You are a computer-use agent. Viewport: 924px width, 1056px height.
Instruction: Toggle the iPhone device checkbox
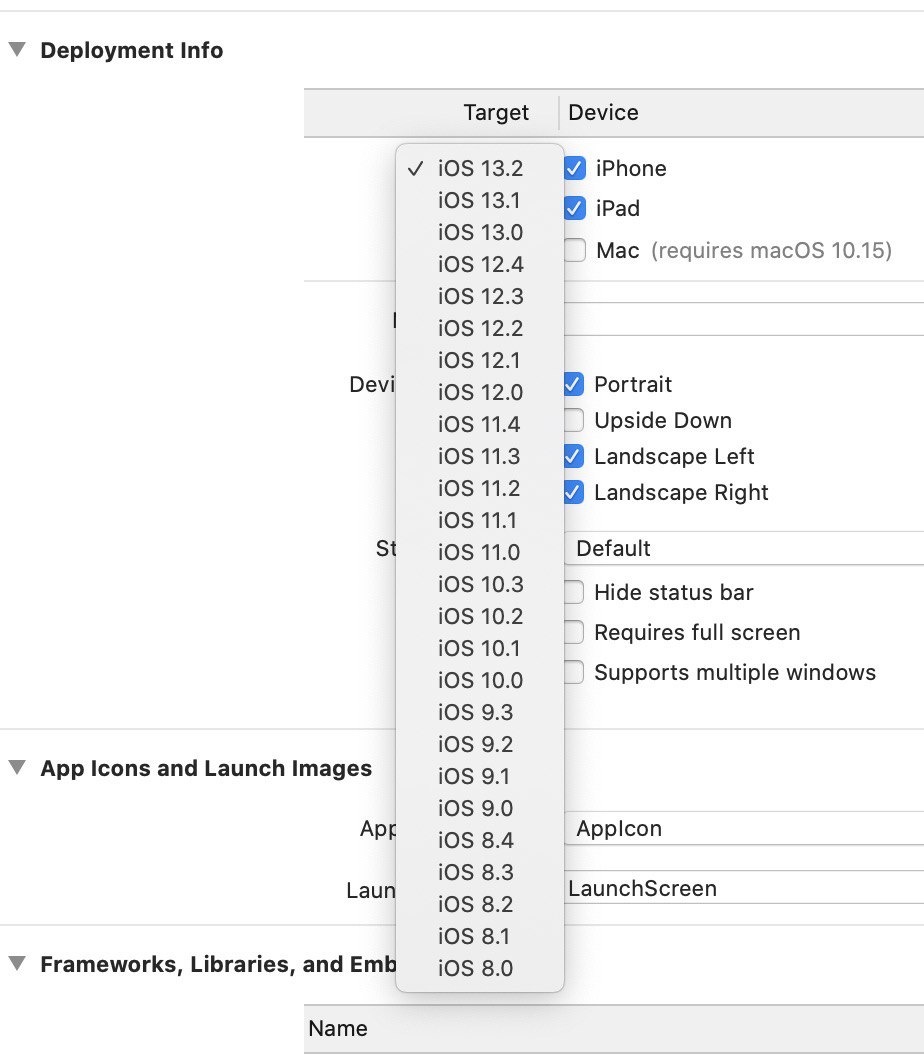click(x=574, y=168)
